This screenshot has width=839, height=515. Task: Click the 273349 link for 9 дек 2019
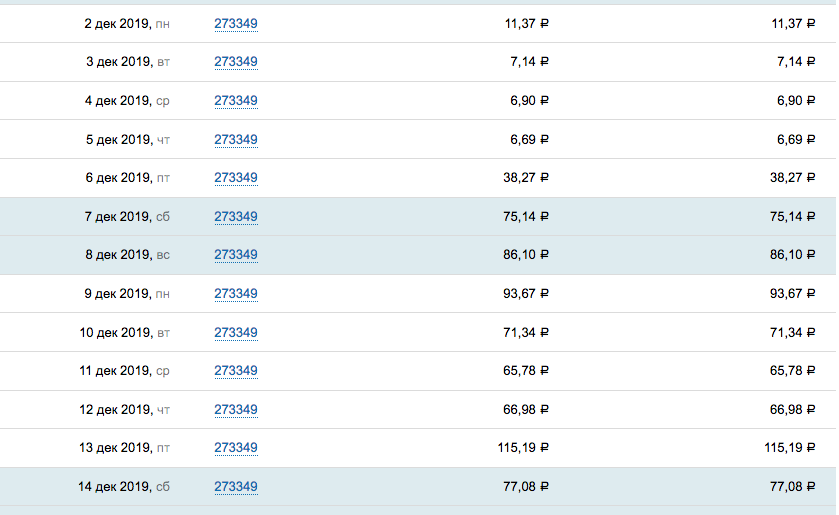coord(236,294)
